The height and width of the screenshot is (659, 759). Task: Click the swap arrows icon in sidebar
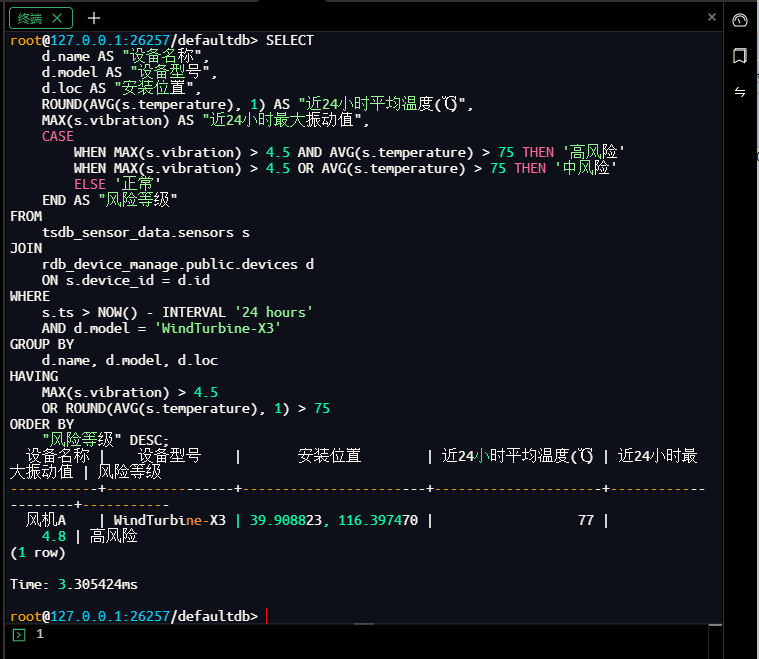coord(740,92)
